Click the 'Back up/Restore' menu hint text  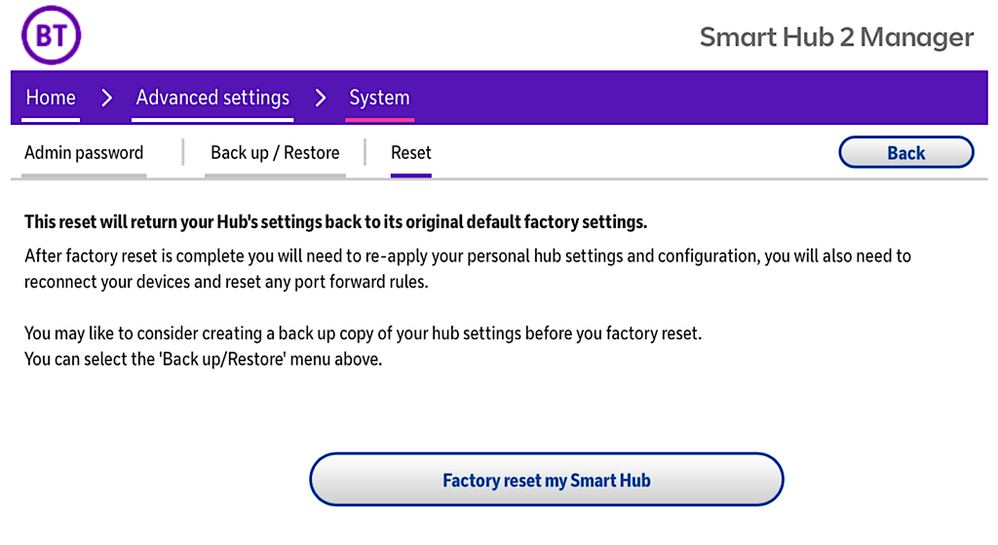(x=203, y=359)
